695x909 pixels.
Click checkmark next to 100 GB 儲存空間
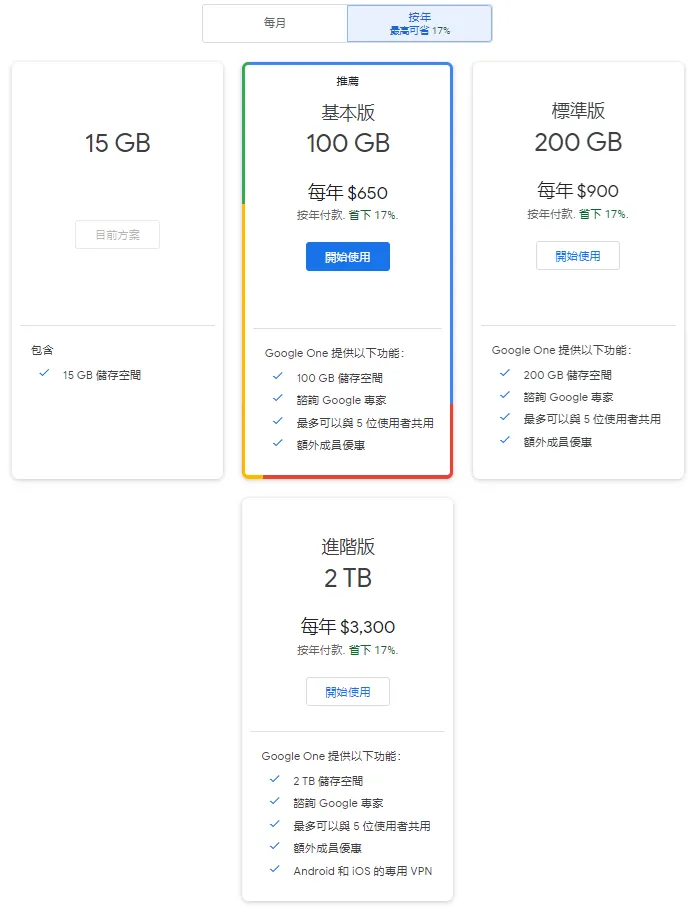tap(277, 377)
